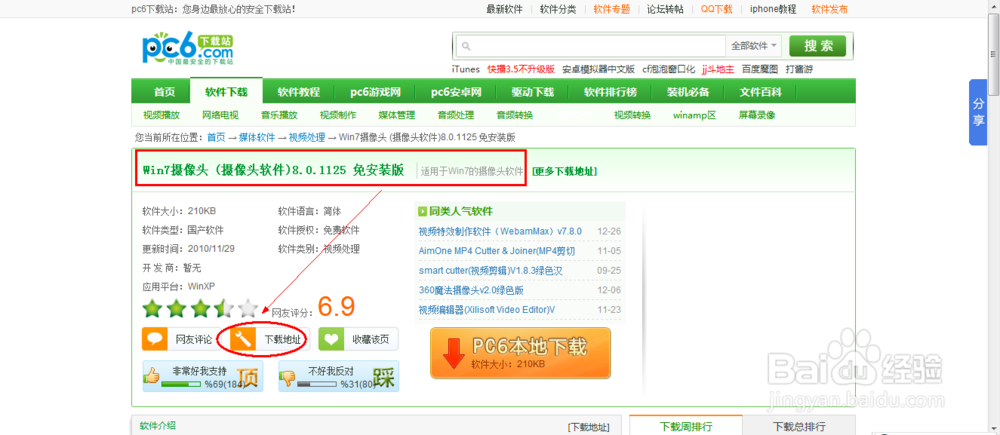
Task: Open 视频播放 subcategory link
Action: pyautogui.click(x=161, y=115)
